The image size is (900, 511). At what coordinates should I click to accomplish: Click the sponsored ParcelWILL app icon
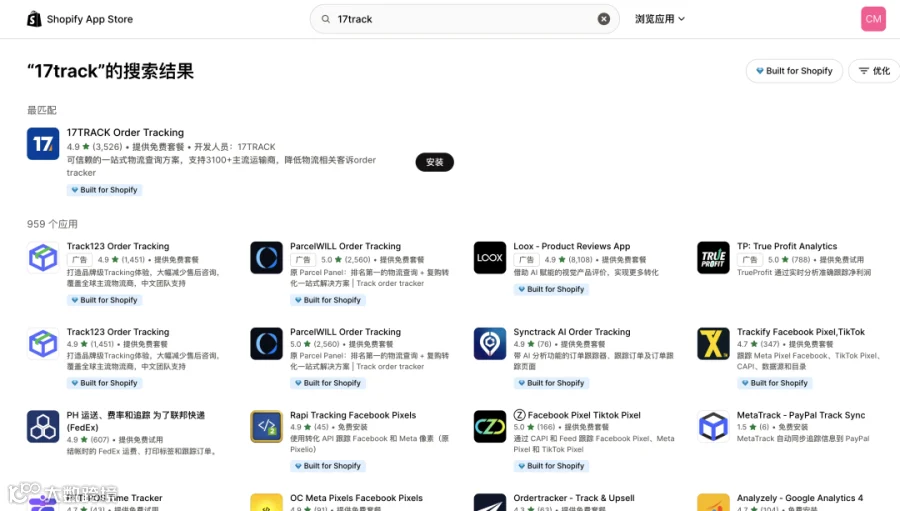(x=266, y=257)
